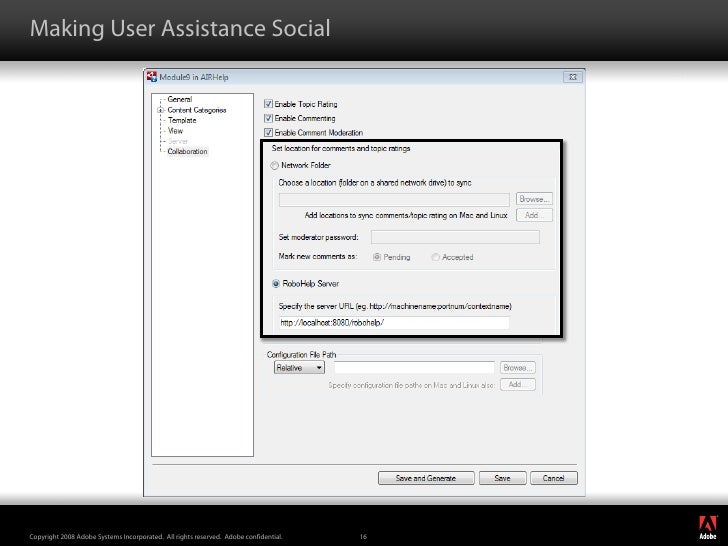728x546 pixels.
Task: Toggle the Enable Topic Rating checkbox
Action: point(268,104)
